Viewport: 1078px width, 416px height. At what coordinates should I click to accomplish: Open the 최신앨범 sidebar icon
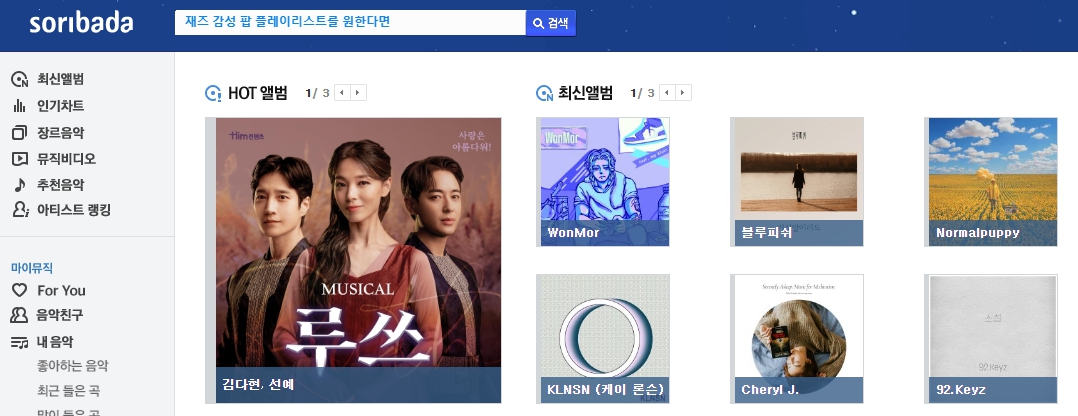coord(19,79)
